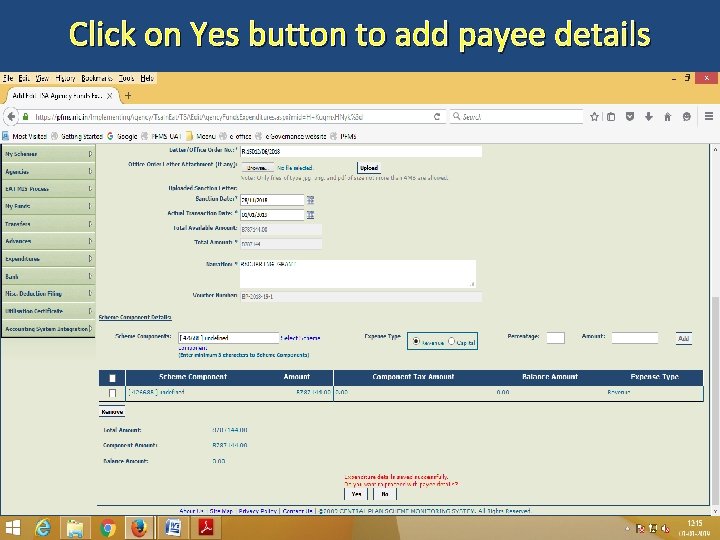Open Google bookmark in toolbar

[122, 136]
